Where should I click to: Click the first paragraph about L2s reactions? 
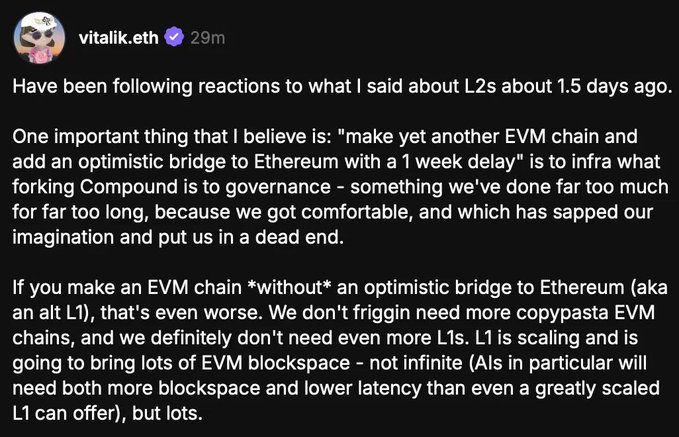(x=340, y=86)
